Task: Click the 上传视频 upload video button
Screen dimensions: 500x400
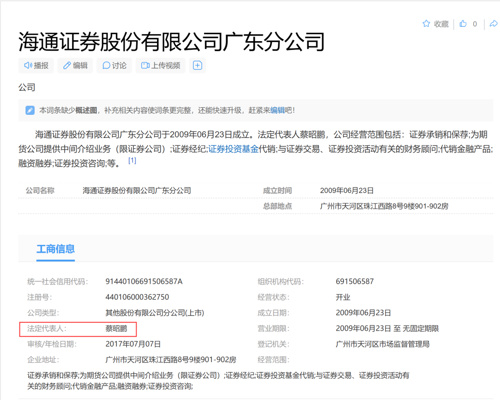Action: [x=160, y=65]
